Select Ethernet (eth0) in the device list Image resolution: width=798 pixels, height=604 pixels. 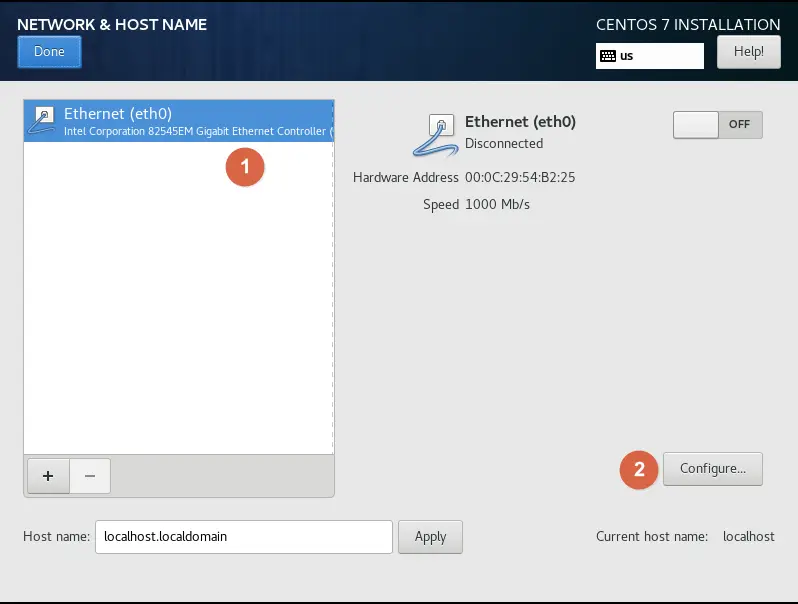tap(179, 121)
